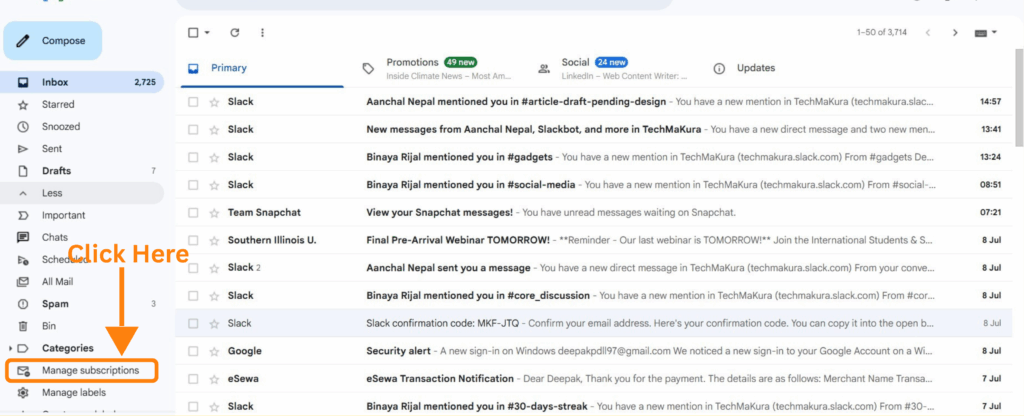
Task: Star the Southern Illinois U. email
Action: [214, 240]
